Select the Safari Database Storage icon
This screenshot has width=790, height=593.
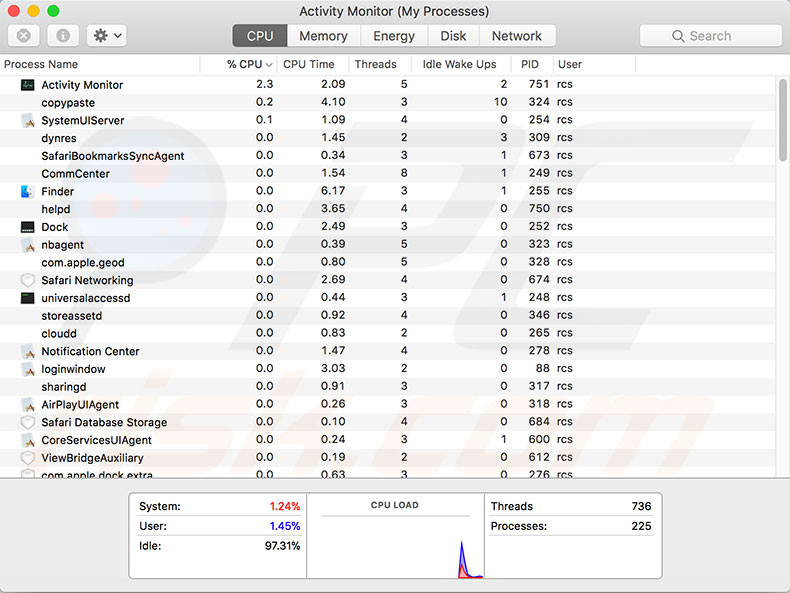27,422
